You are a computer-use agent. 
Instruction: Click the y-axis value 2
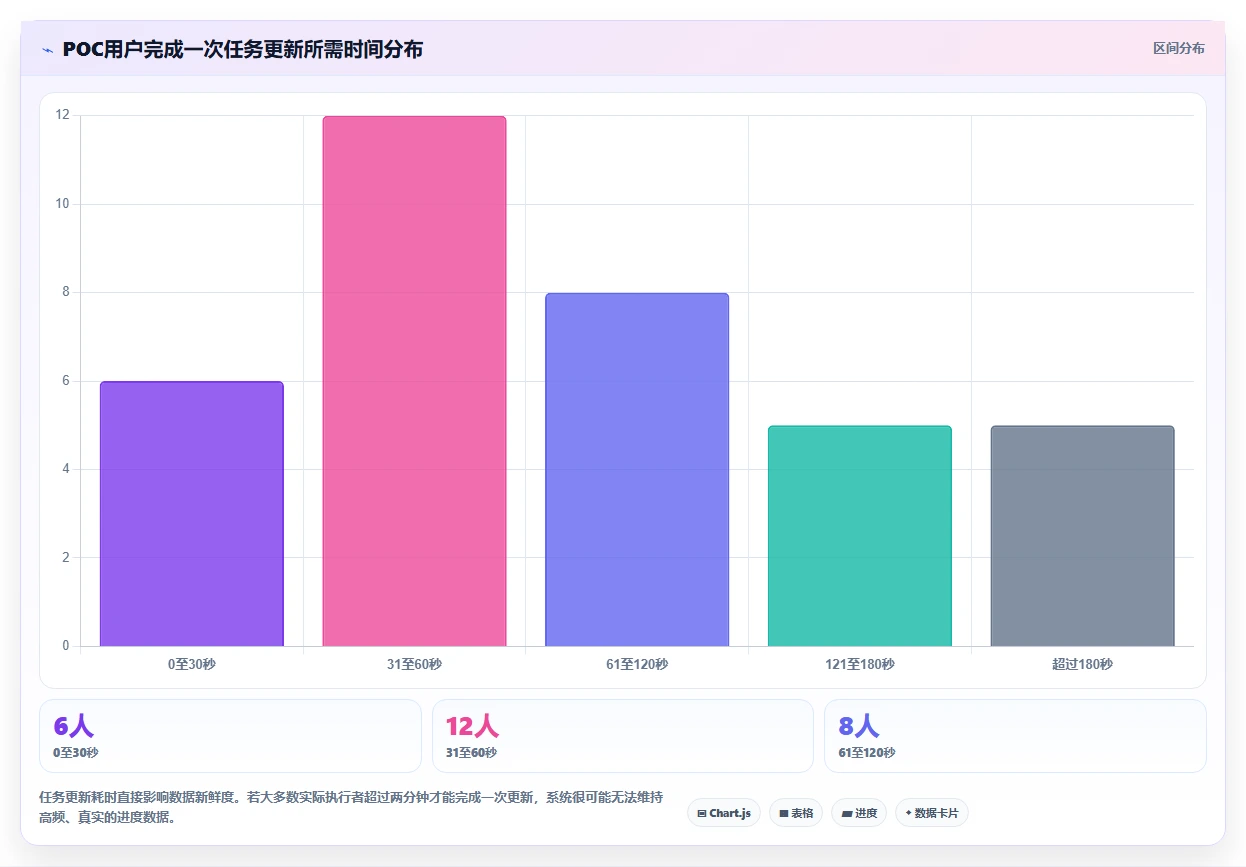[66, 557]
